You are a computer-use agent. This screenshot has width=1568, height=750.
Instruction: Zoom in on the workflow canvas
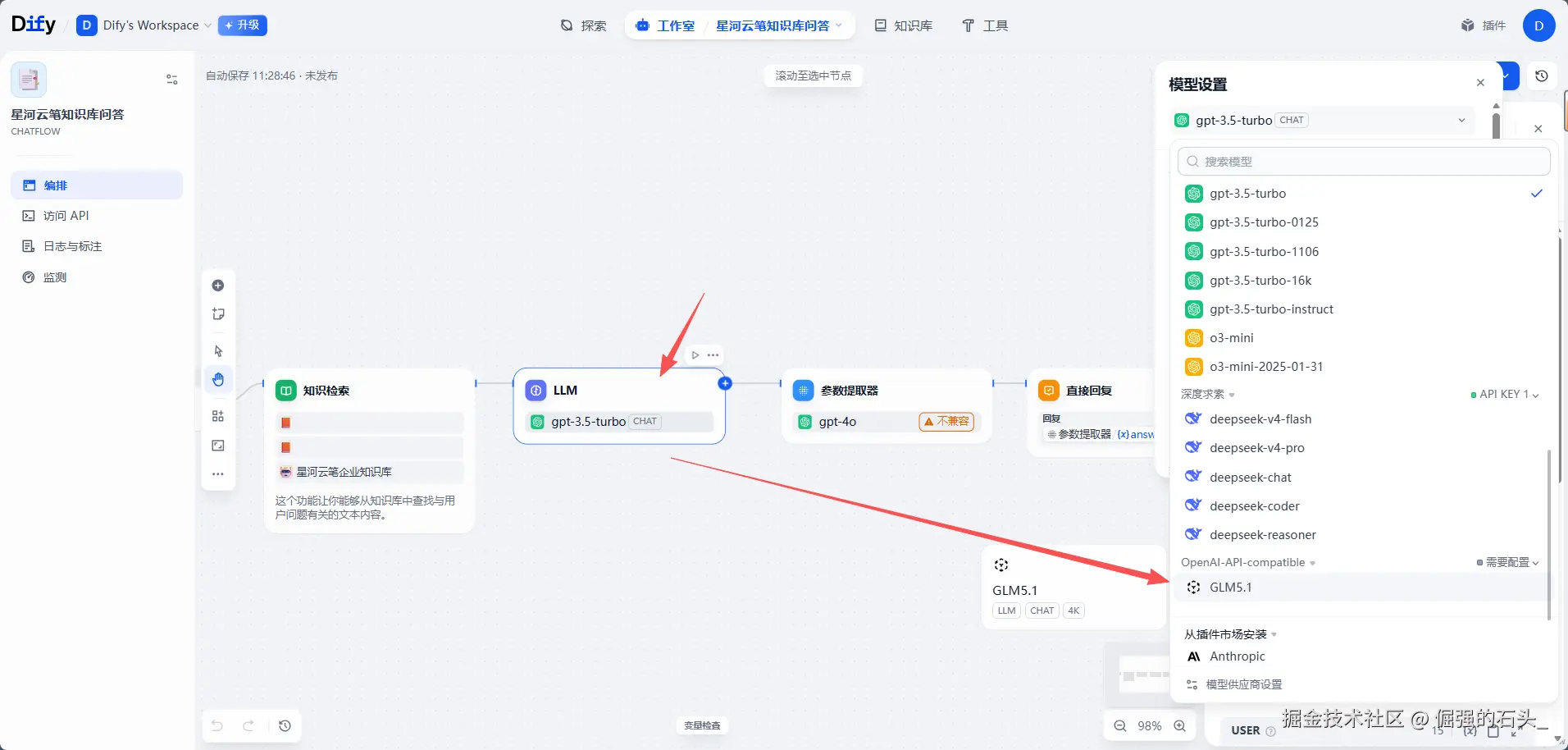1180,725
